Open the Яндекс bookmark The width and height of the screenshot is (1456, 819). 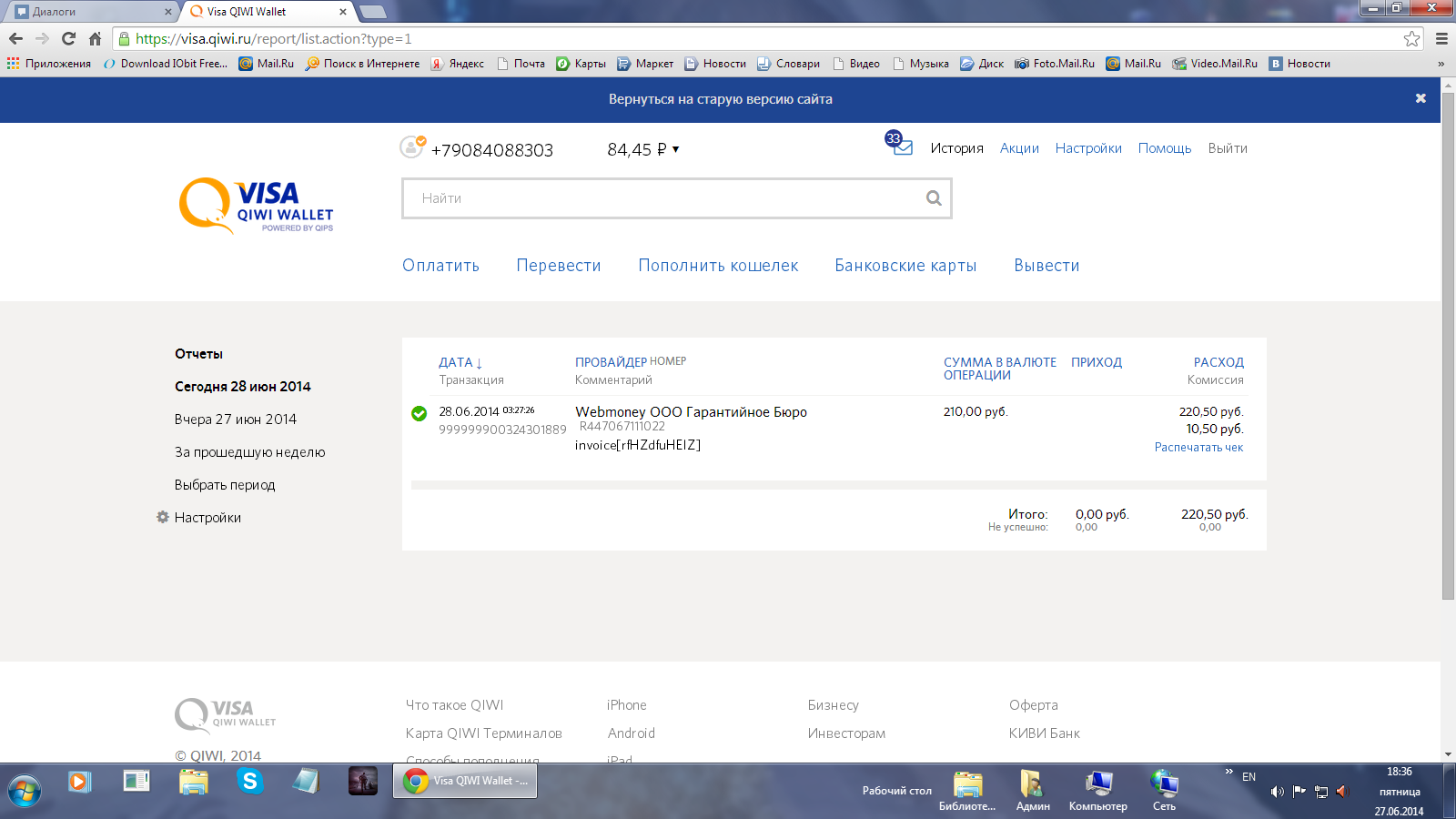(458, 64)
